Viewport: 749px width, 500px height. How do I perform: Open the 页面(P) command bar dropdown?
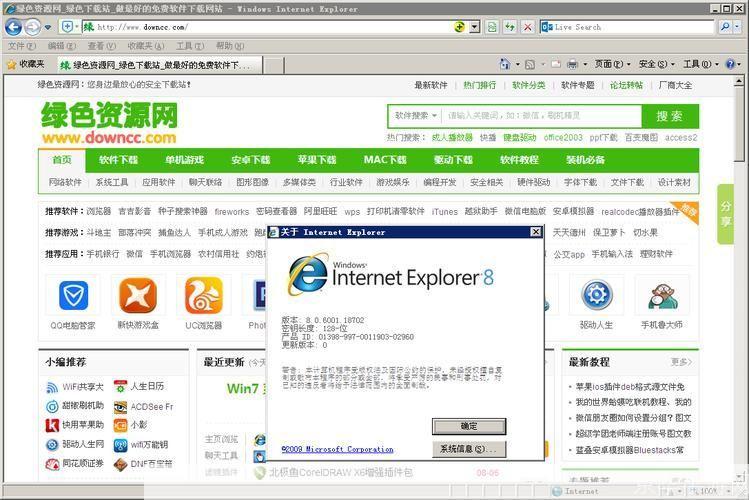coord(612,64)
